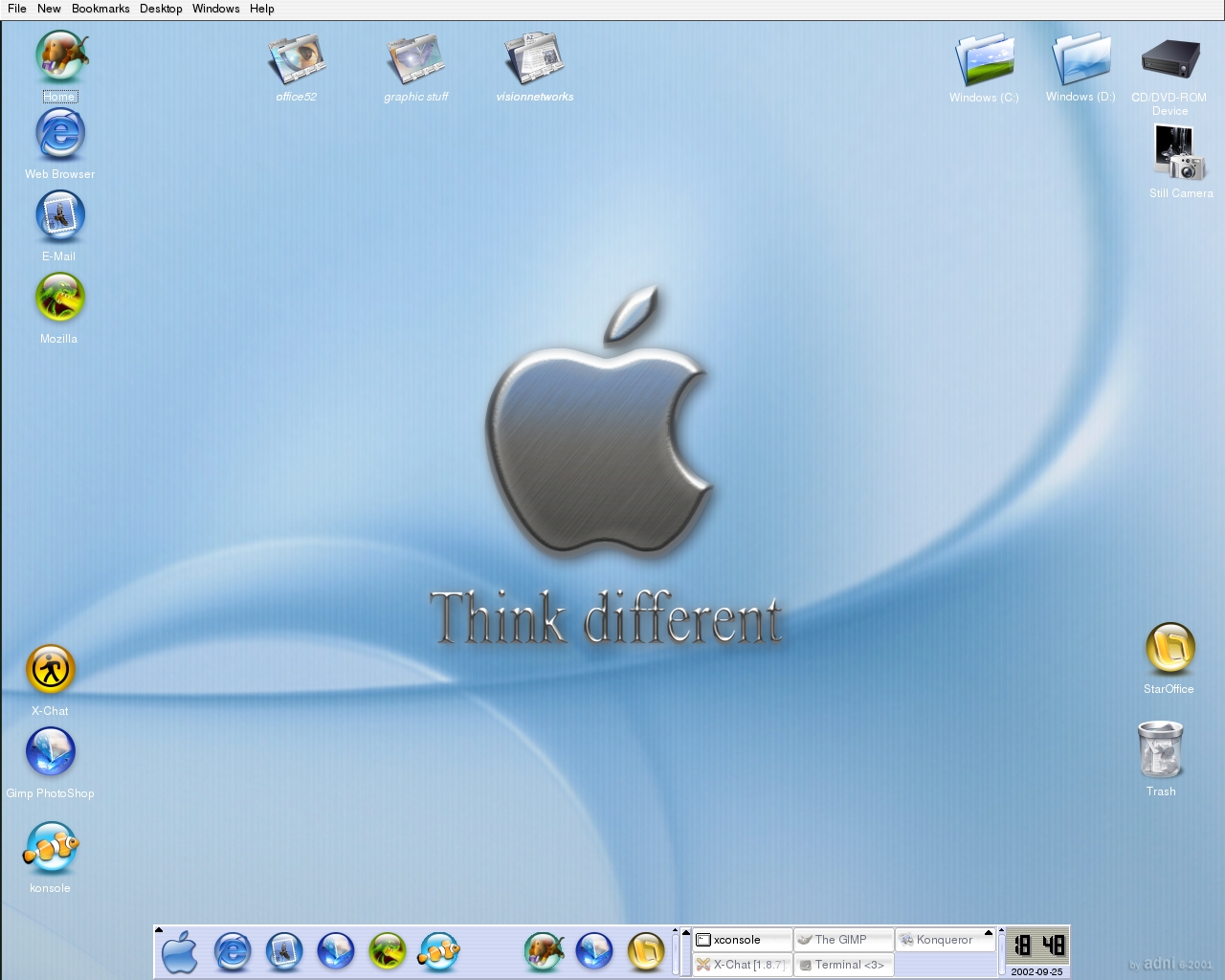1225x980 pixels.
Task: Click blue Gimp icon beside StarOffice in panel
Action: 594,951
